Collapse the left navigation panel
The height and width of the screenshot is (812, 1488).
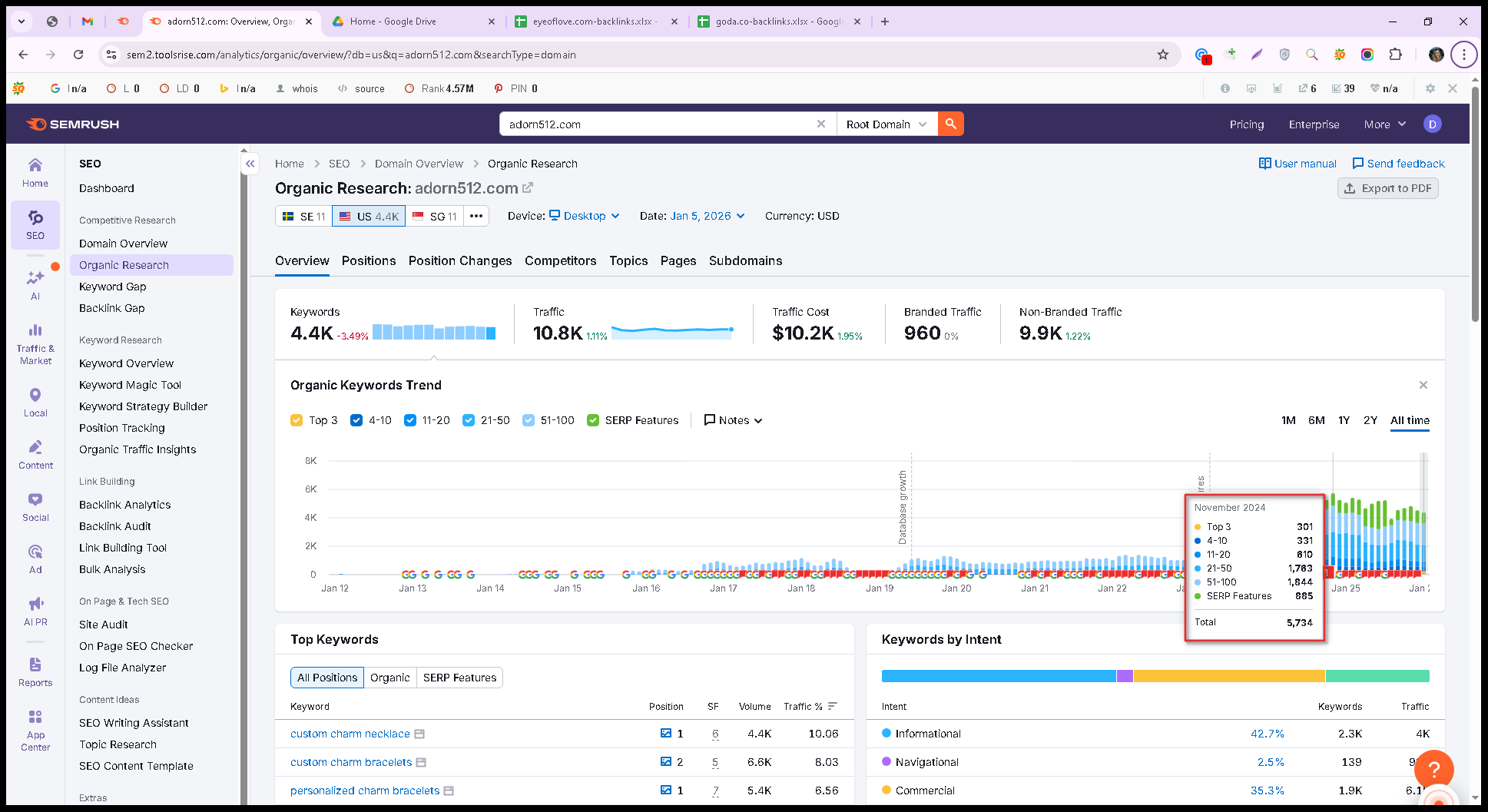(x=250, y=164)
